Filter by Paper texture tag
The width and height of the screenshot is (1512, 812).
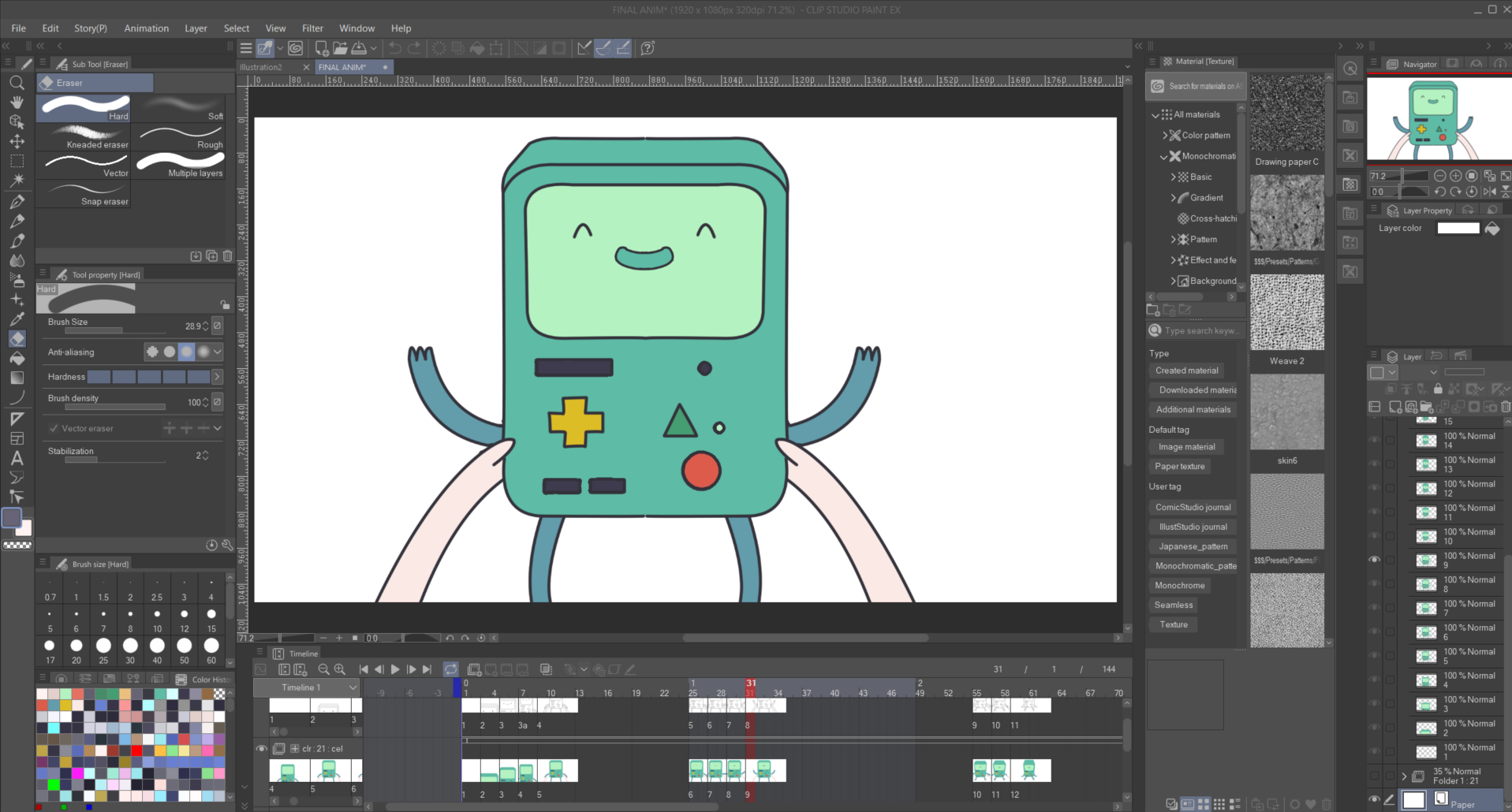click(x=1180, y=467)
